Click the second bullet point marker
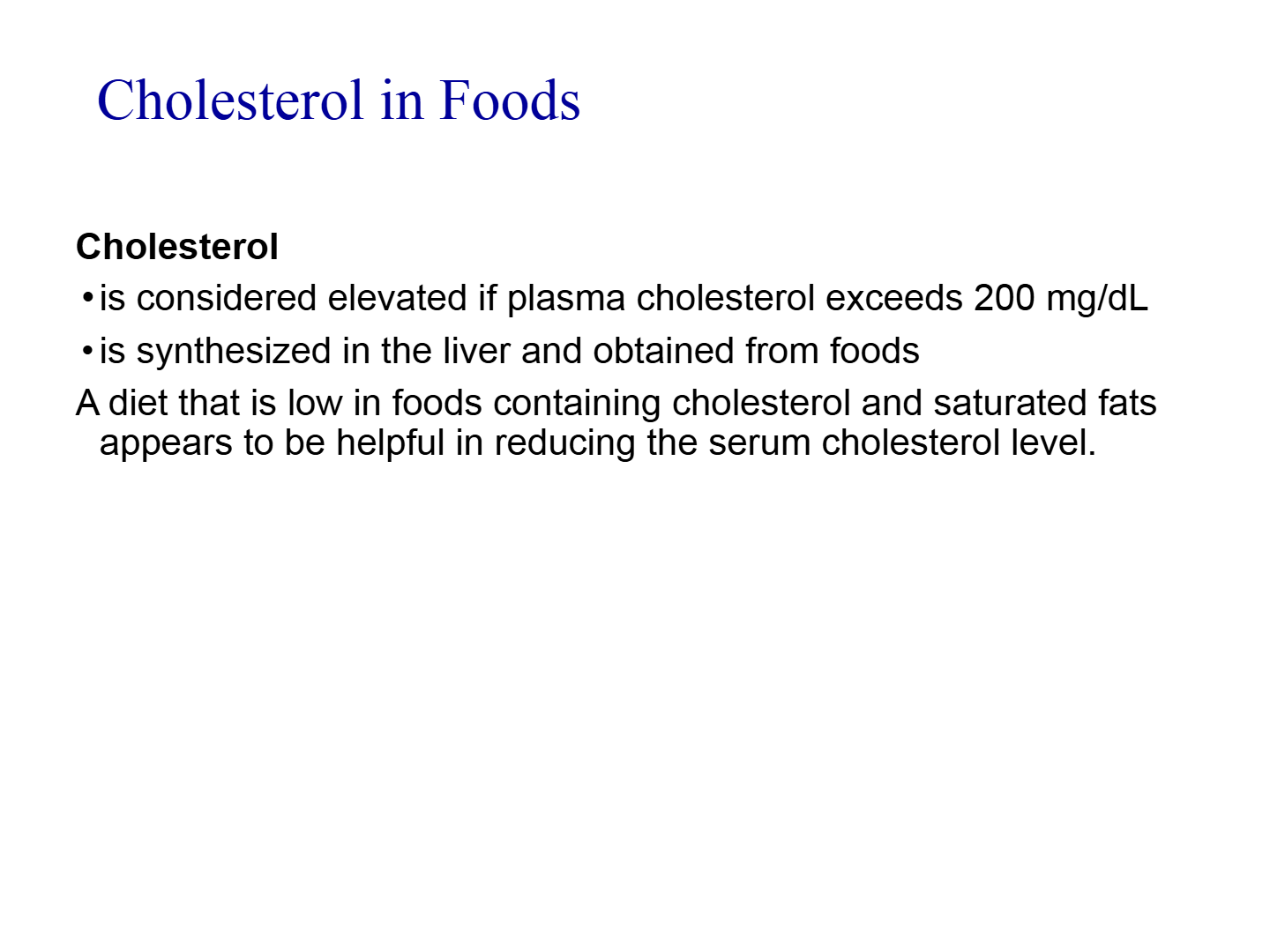 [87, 352]
